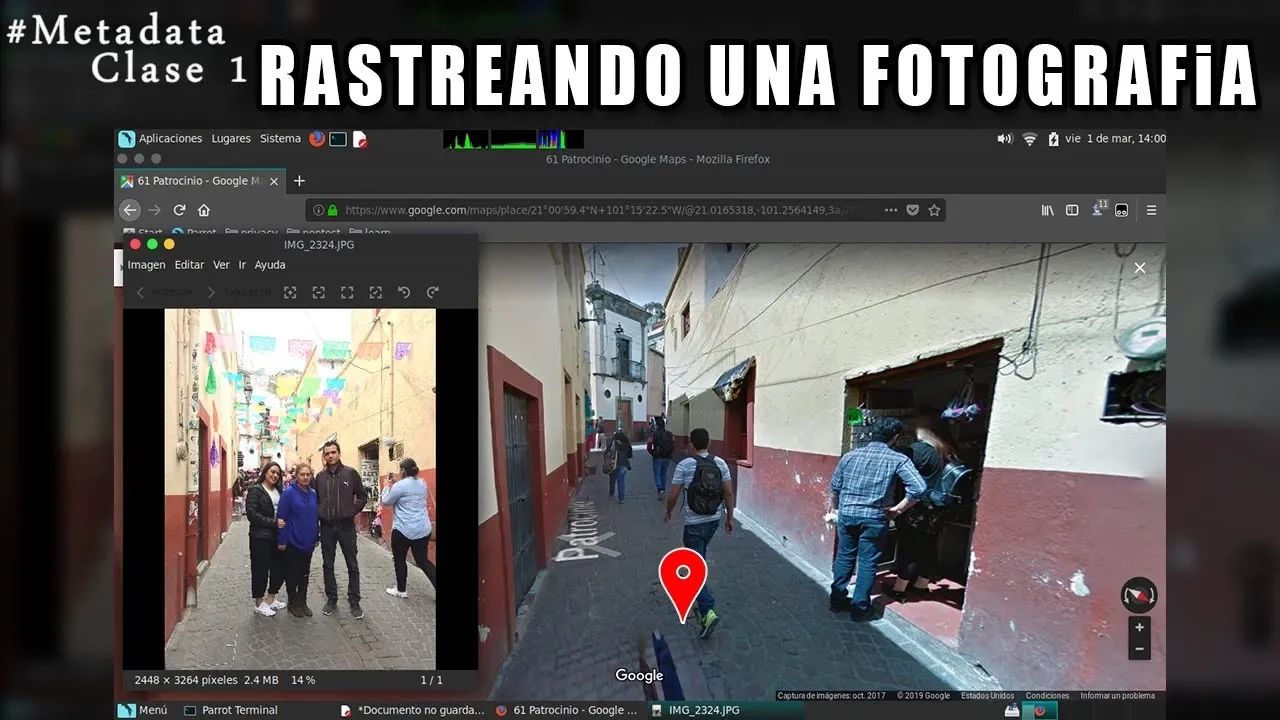
Task: Open the Ver menu in image viewer
Action: pos(221,265)
